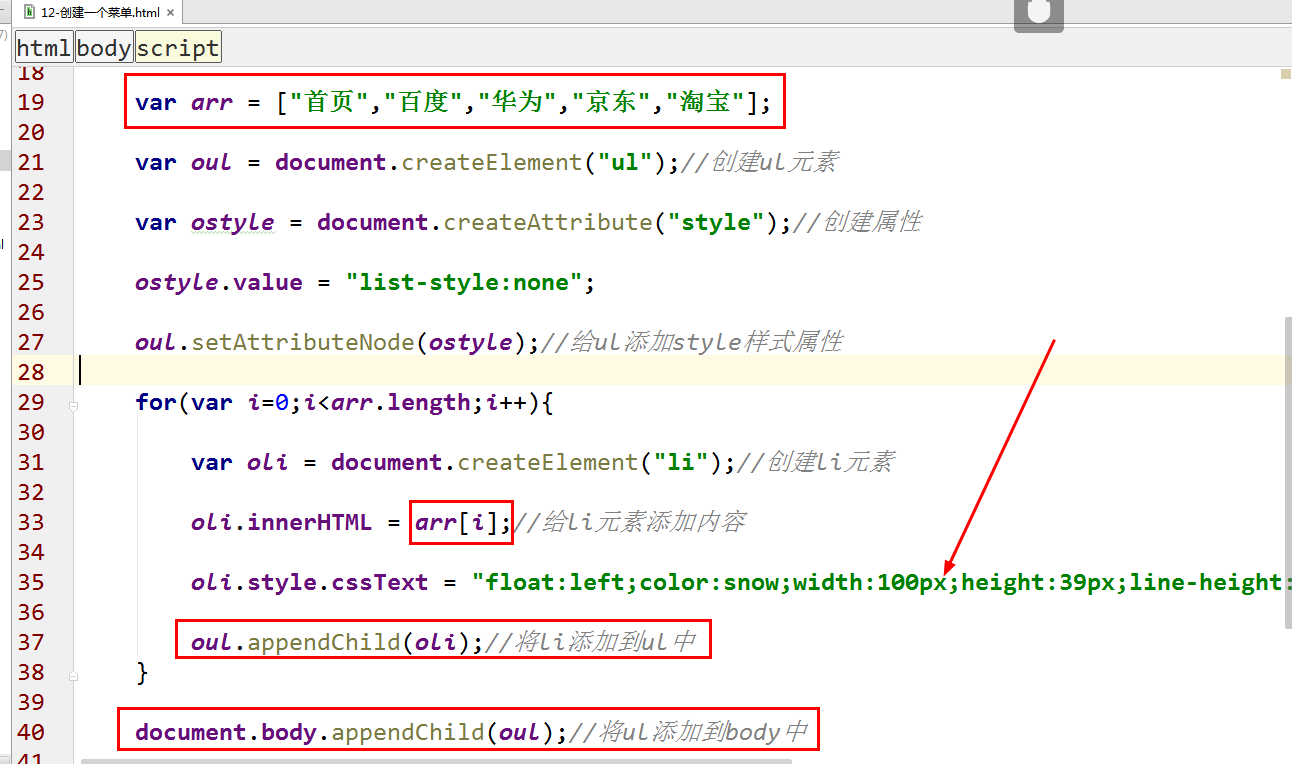Click line number 40 in the gutter

(x=30, y=731)
